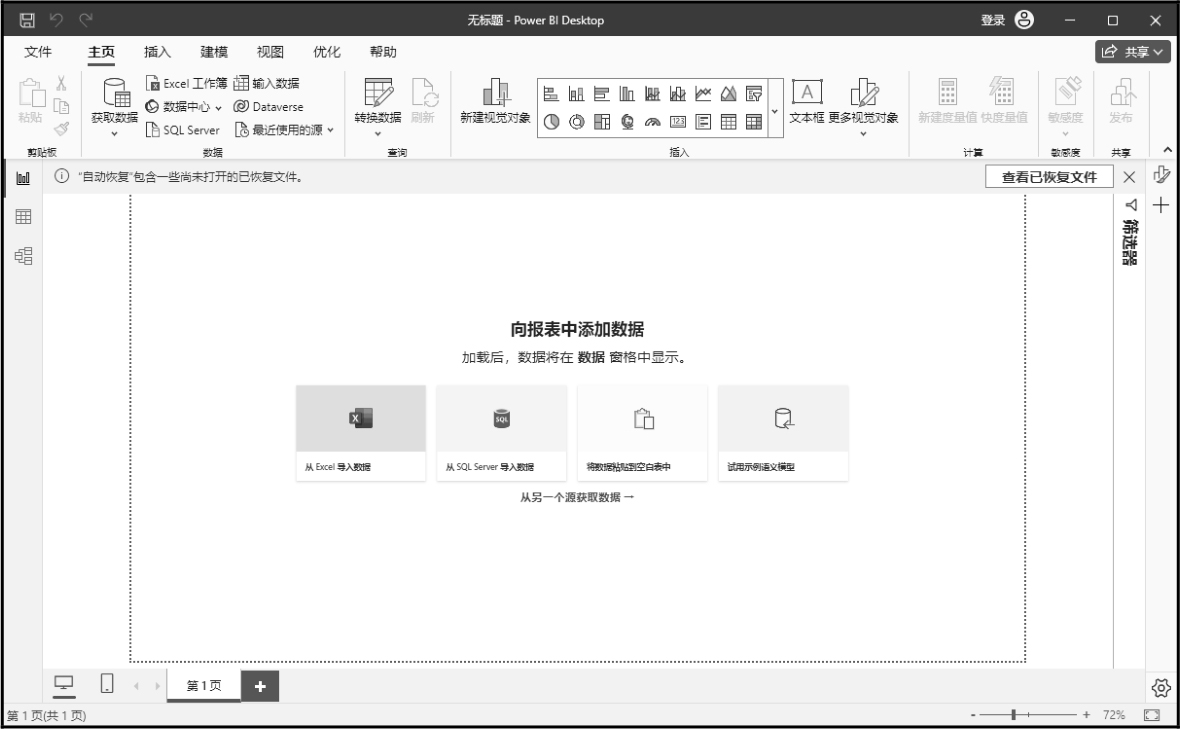Viewport: 1180px width, 729px height.
Task: Insert a line chart visual
Action: [703, 93]
